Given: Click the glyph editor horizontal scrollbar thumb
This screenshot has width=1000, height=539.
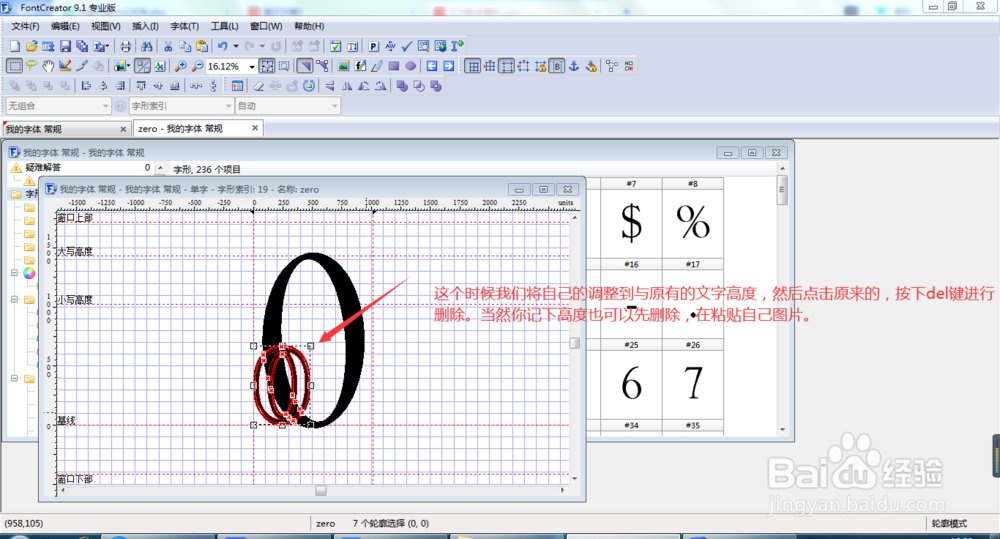Looking at the screenshot, I should 321,491.
